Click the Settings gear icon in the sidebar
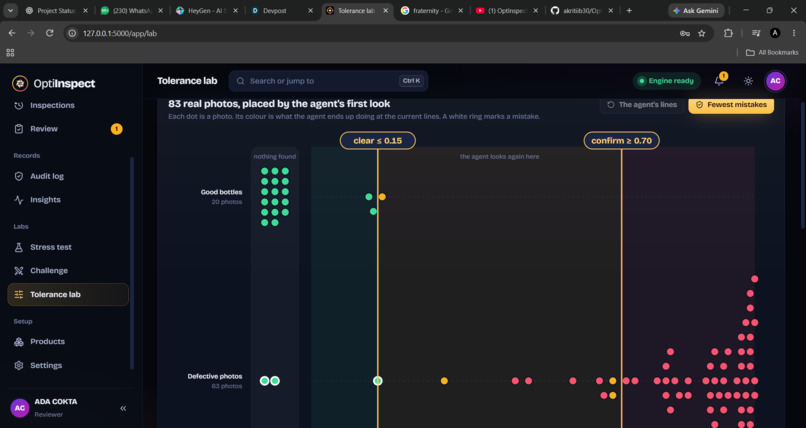 [19, 365]
